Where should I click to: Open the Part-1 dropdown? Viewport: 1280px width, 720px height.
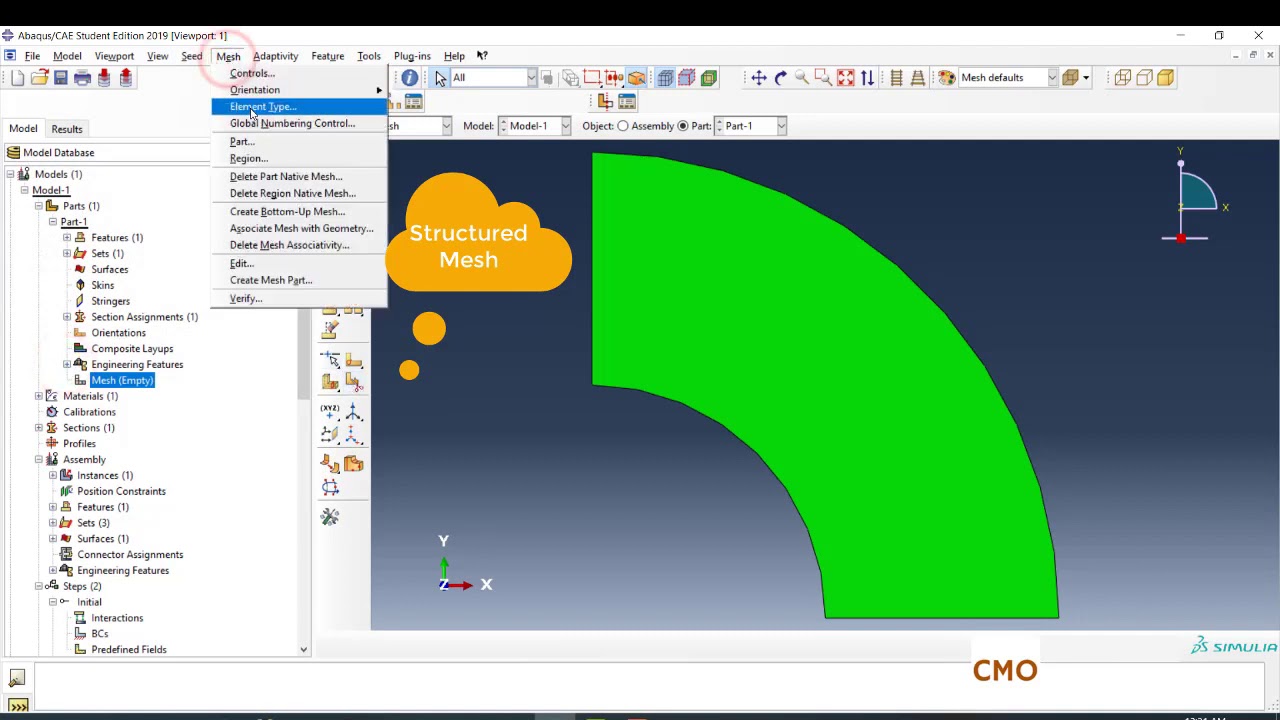tap(781, 126)
